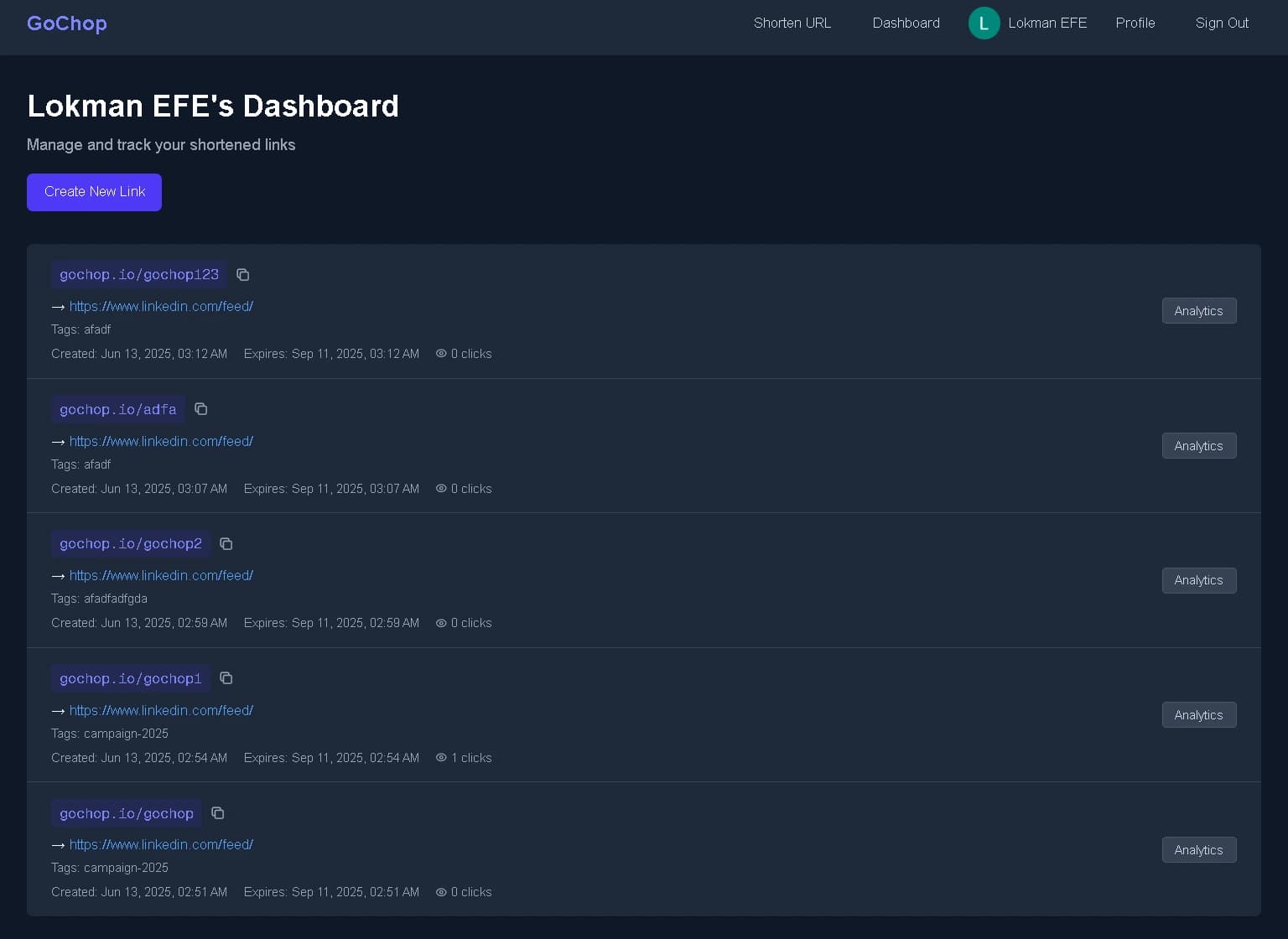
Task: Copy the gochop.io/gochop2 short link
Action: [226, 543]
